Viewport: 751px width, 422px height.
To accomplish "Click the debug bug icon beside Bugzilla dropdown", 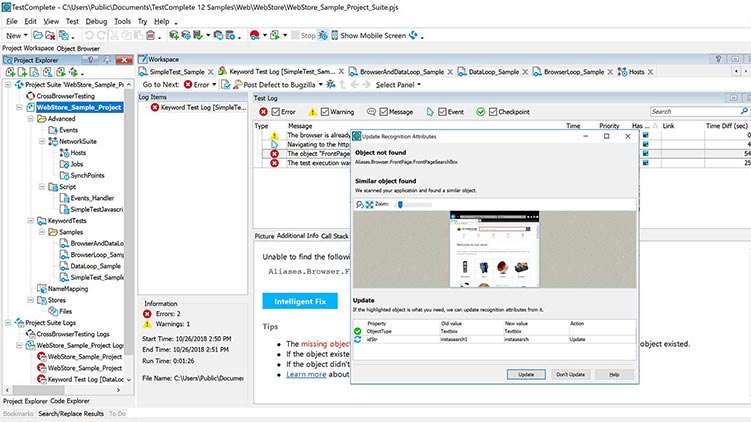I will click(330, 85).
